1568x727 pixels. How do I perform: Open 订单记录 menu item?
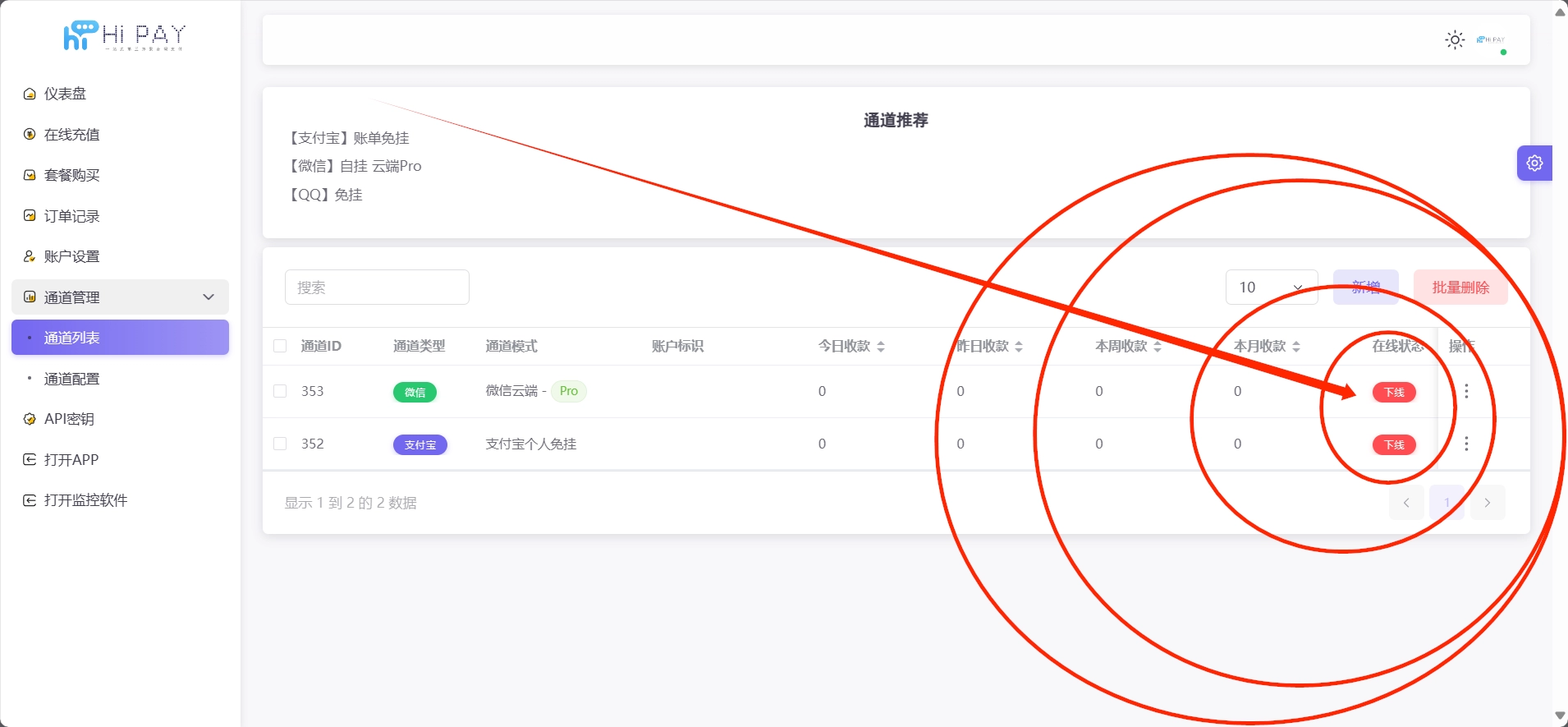[120, 215]
